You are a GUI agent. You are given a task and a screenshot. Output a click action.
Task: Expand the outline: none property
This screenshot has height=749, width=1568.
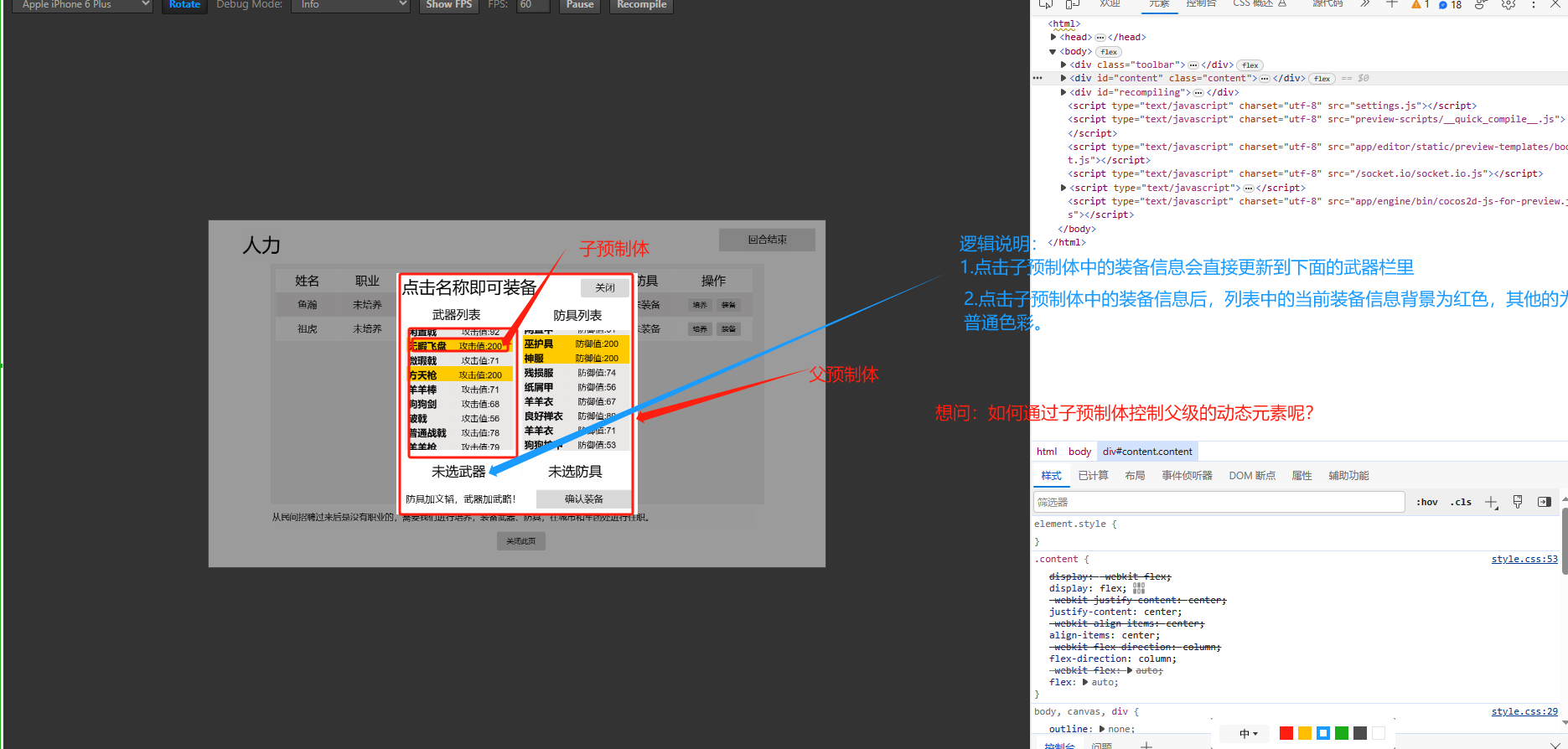point(1103,729)
